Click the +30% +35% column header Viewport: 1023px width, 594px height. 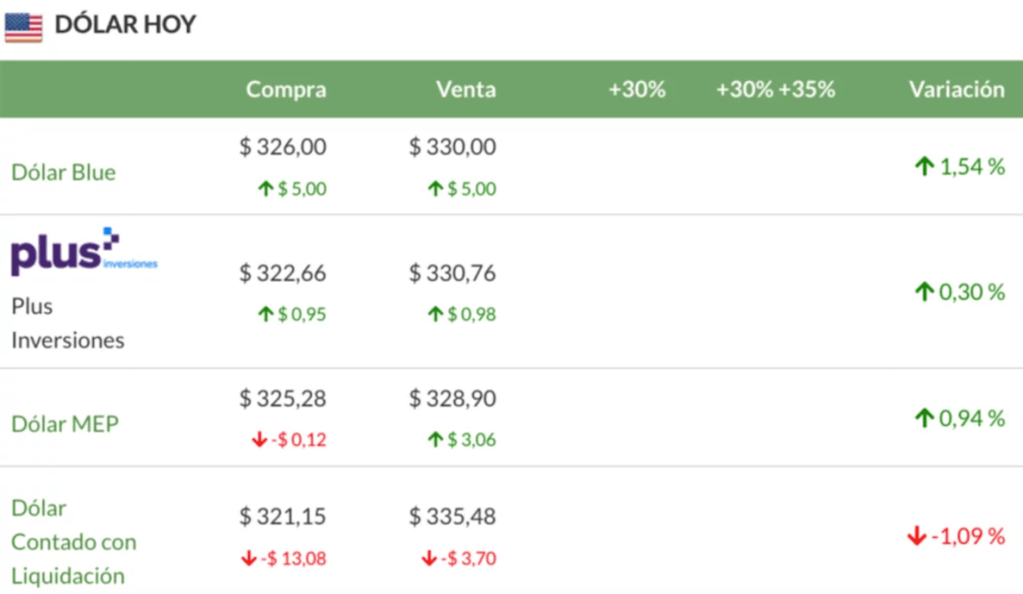(775, 89)
